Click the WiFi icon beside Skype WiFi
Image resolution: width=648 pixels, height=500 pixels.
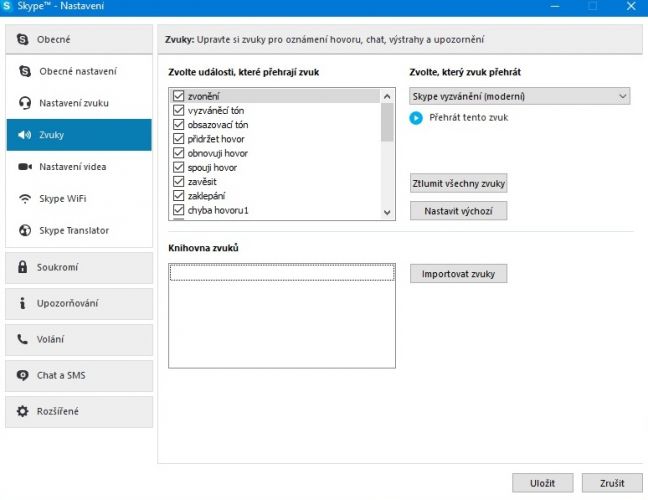point(25,199)
